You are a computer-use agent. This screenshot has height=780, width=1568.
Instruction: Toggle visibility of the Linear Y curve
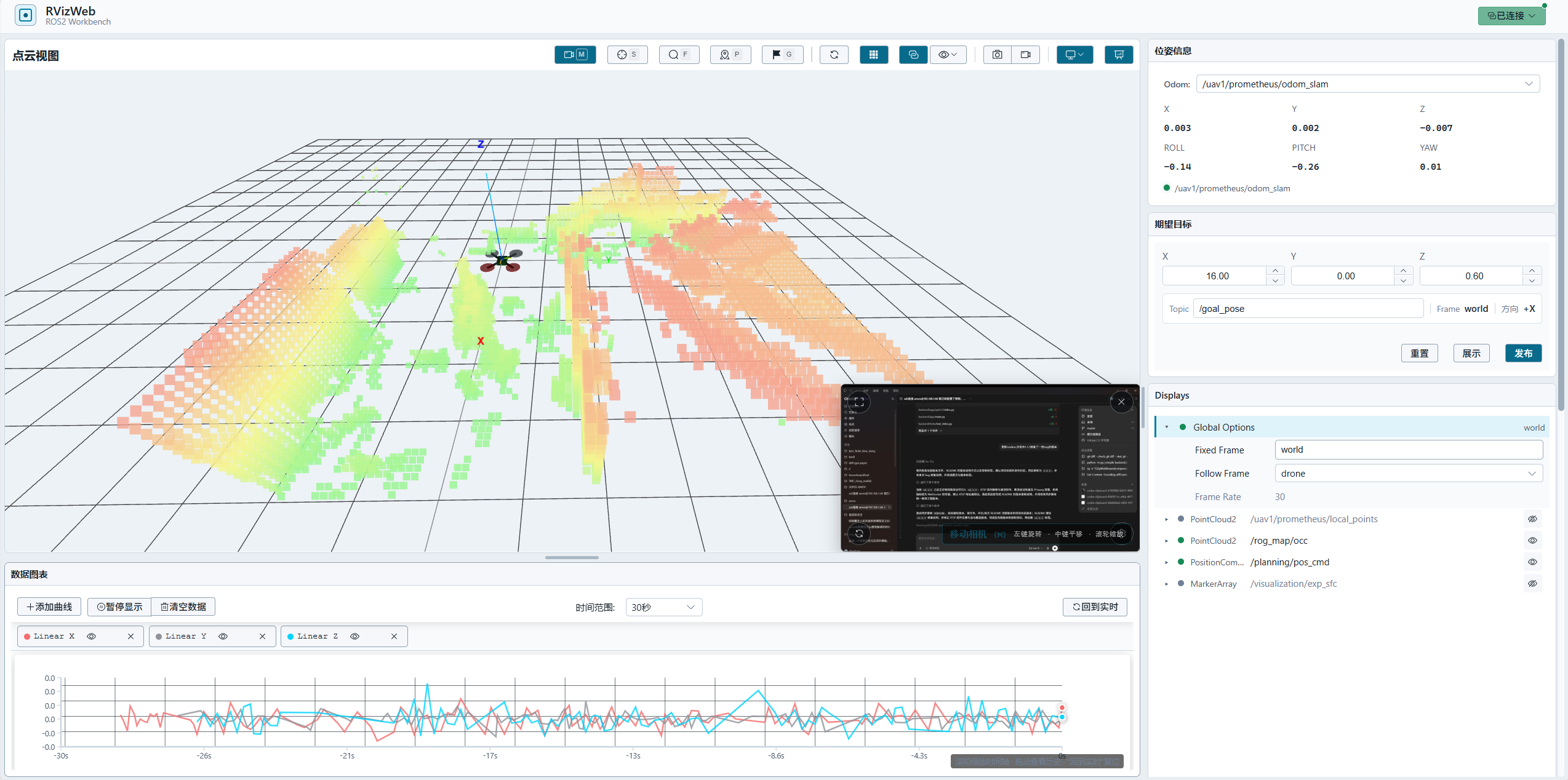(223, 636)
